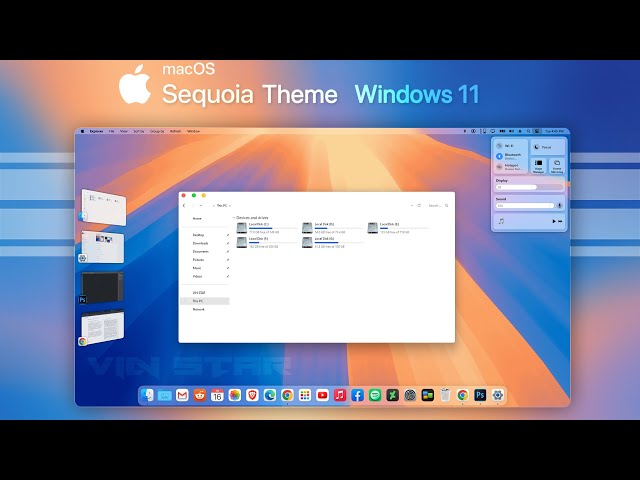
Task: Toggle Hotspot in Control Center
Action: (499, 167)
